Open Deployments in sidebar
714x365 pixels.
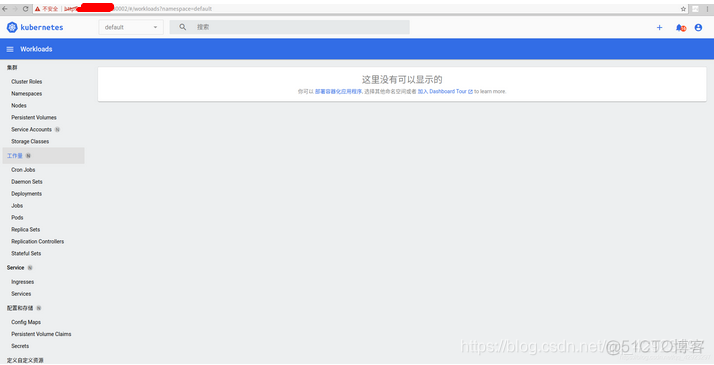point(26,193)
